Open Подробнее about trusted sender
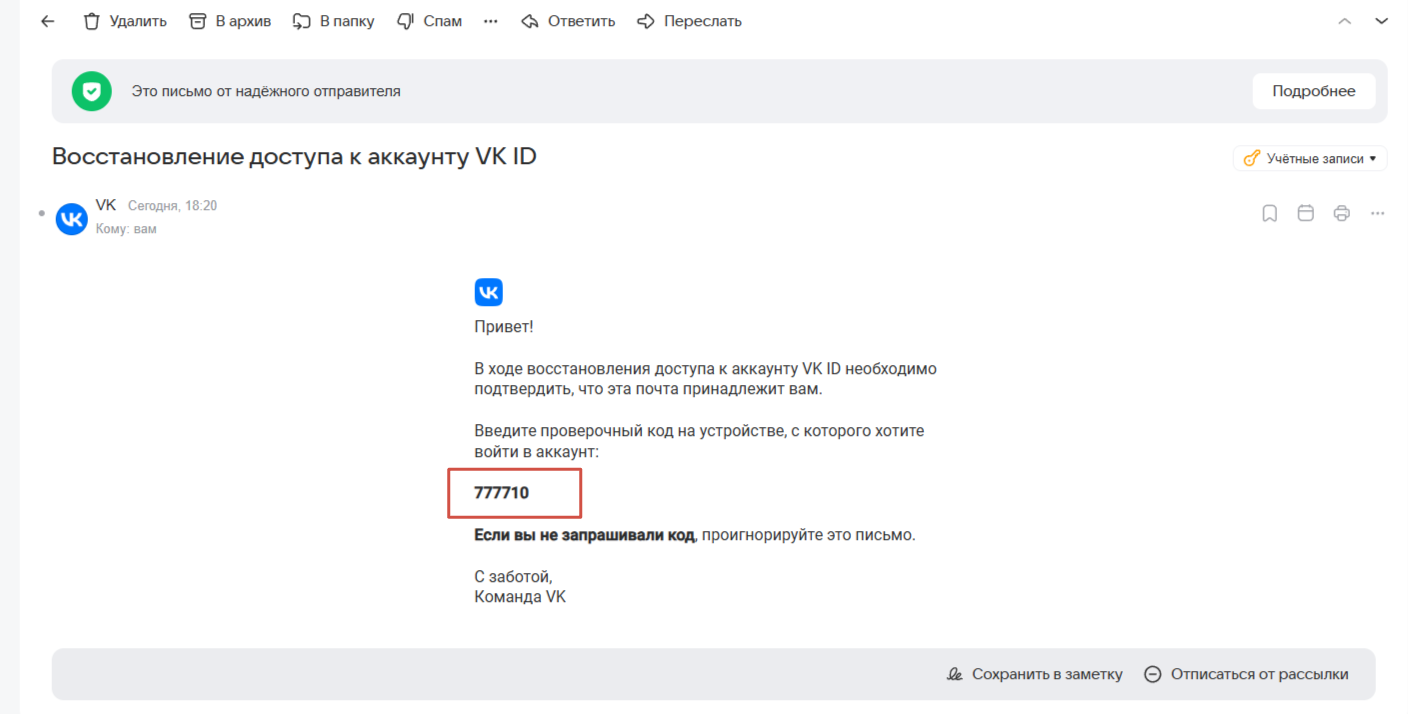1408x714 pixels. pos(1314,91)
